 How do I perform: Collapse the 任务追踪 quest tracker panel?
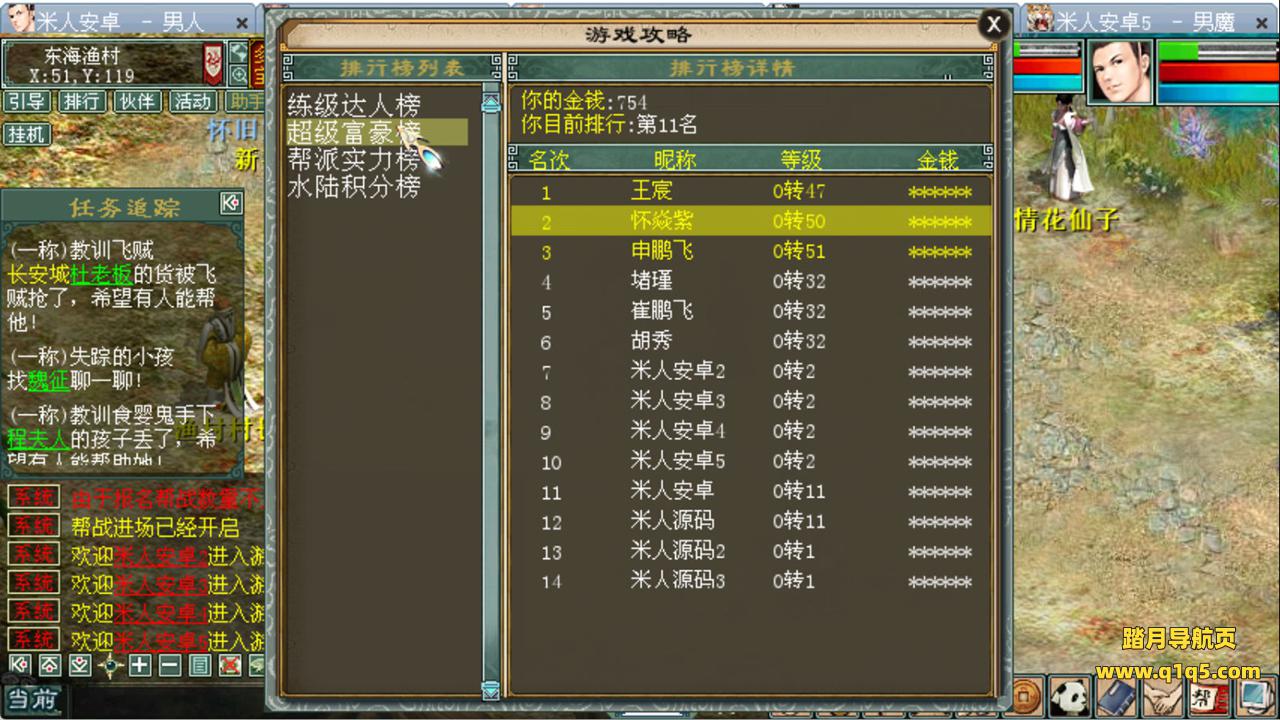(231, 204)
